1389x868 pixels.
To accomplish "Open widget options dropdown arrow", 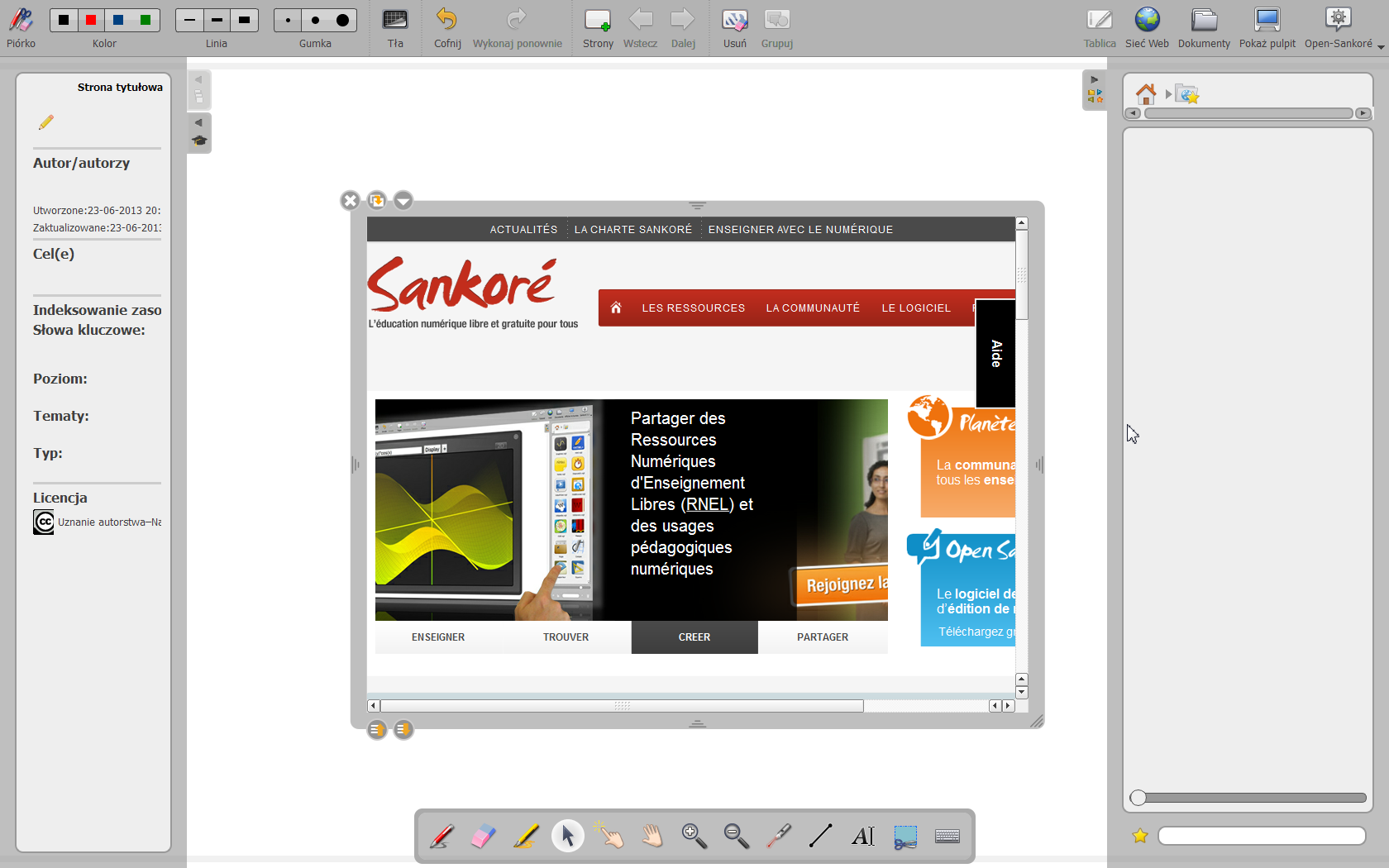I will pos(403,201).
